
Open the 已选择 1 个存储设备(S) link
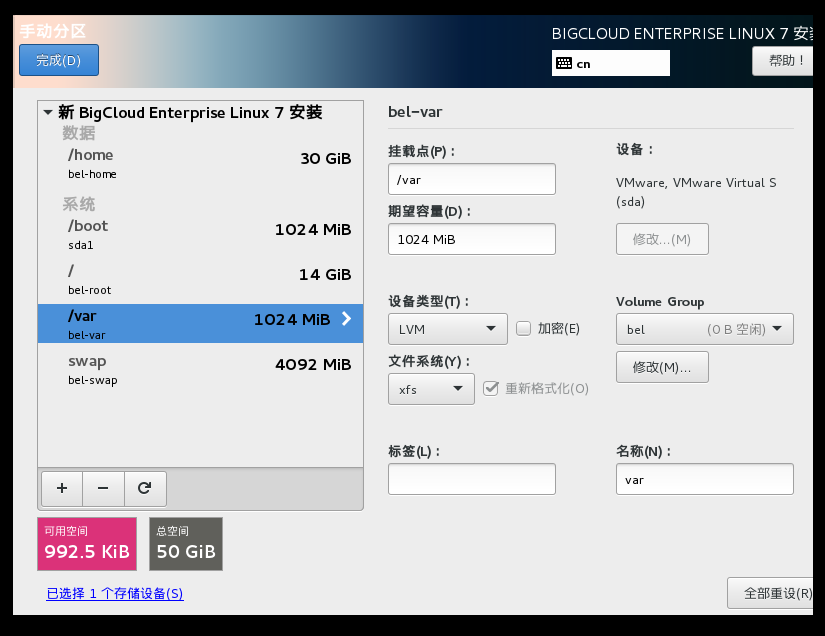click(x=115, y=593)
